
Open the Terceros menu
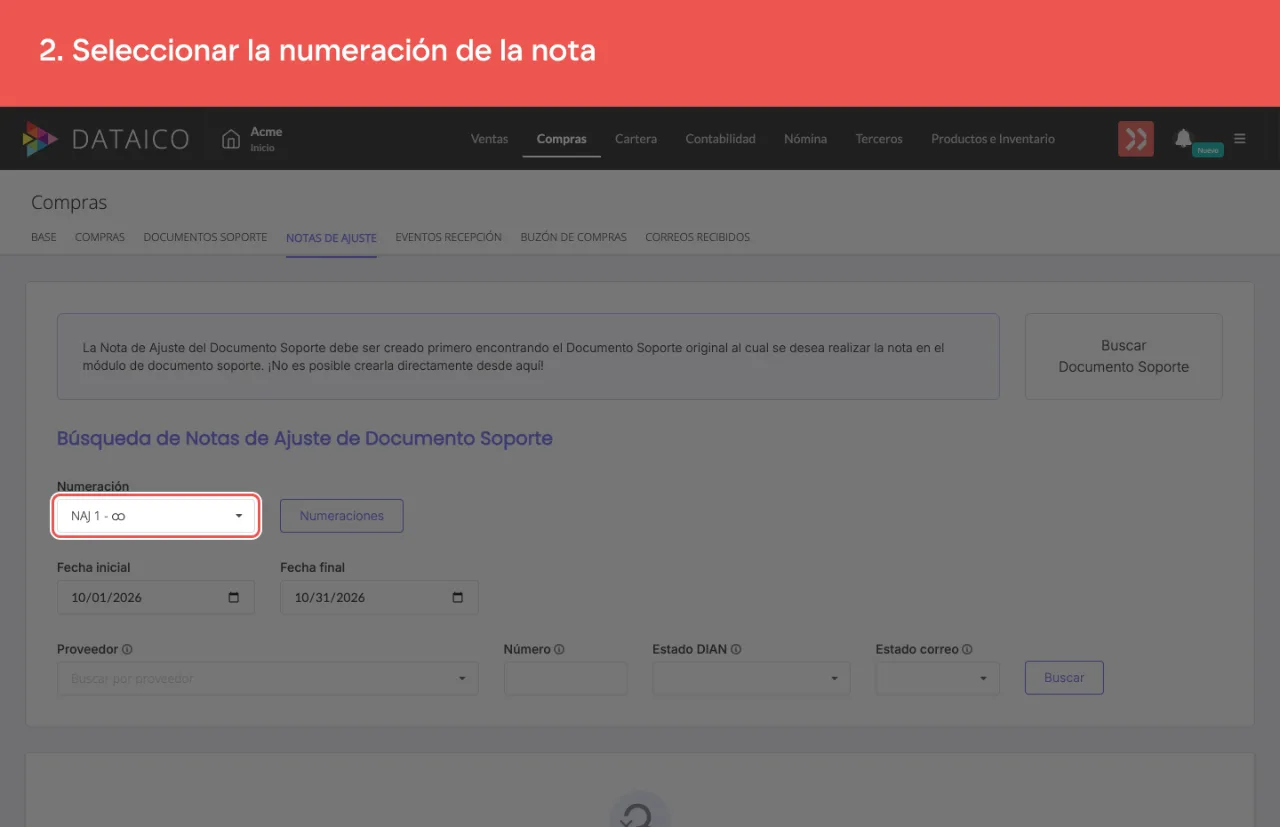point(879,139)
